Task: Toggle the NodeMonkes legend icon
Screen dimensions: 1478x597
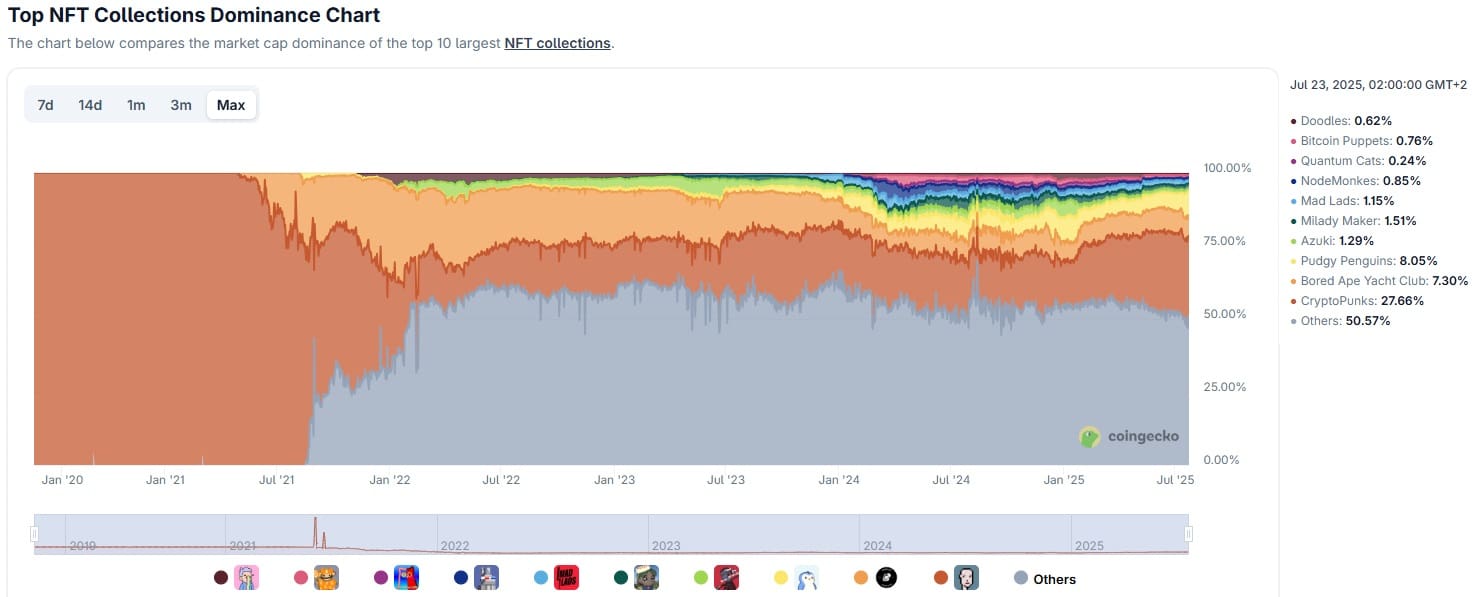Action: 487,578
